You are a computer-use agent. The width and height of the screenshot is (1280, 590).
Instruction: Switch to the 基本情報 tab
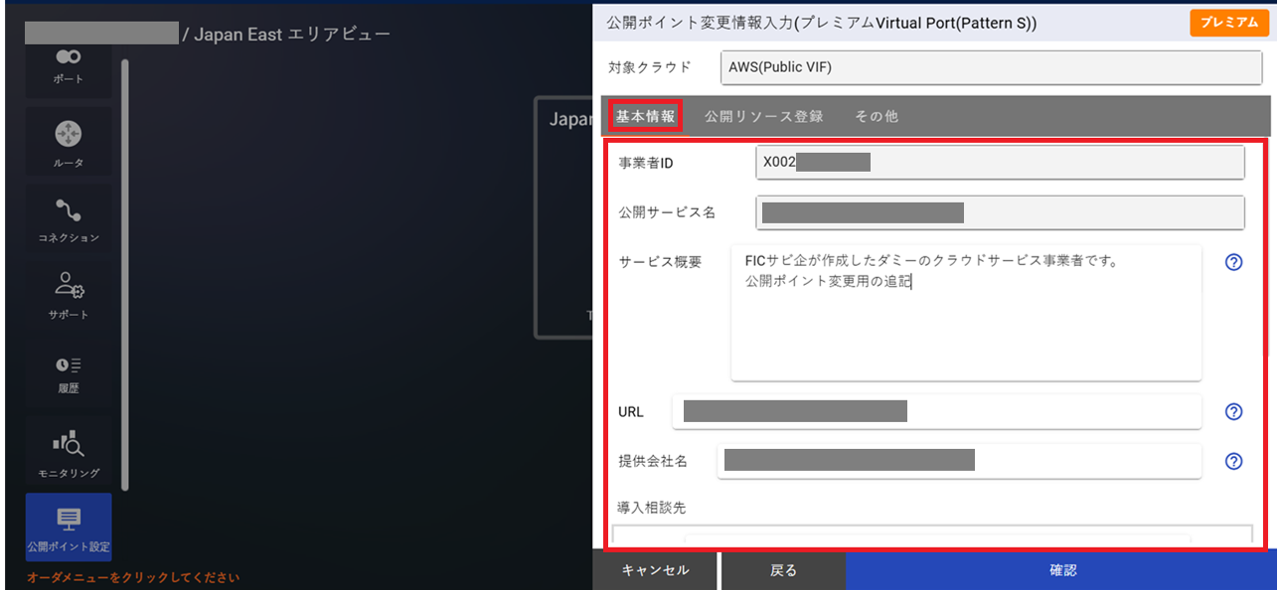tap(644, 116)
